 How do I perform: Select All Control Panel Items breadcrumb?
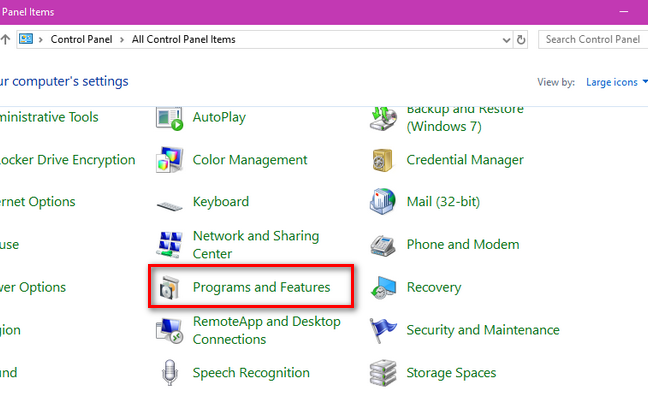tap(183, 39)
